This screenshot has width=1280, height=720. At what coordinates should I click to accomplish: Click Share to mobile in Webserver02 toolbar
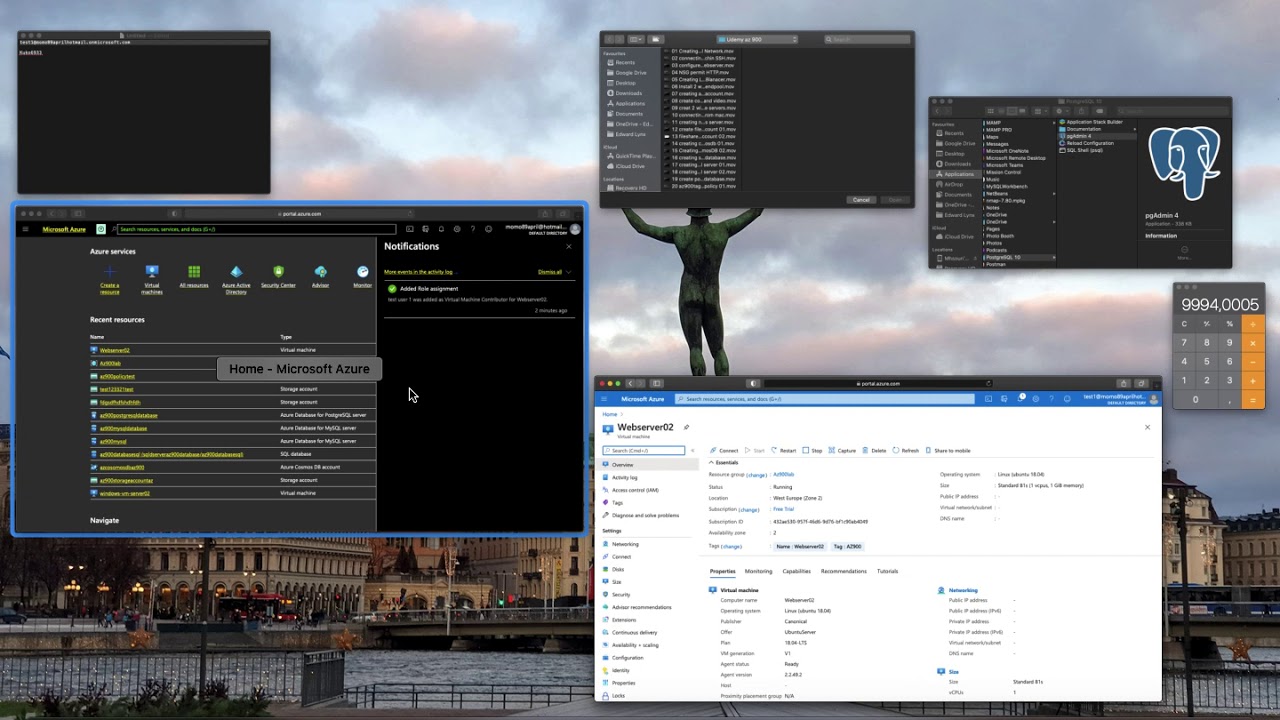pyautogui.click(x=948, y=450)
